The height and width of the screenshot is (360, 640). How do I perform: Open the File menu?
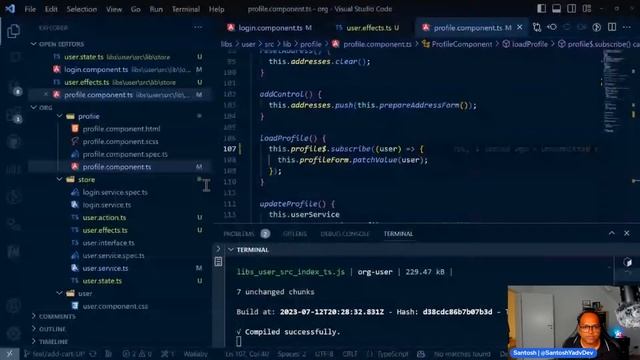(30, 9)
